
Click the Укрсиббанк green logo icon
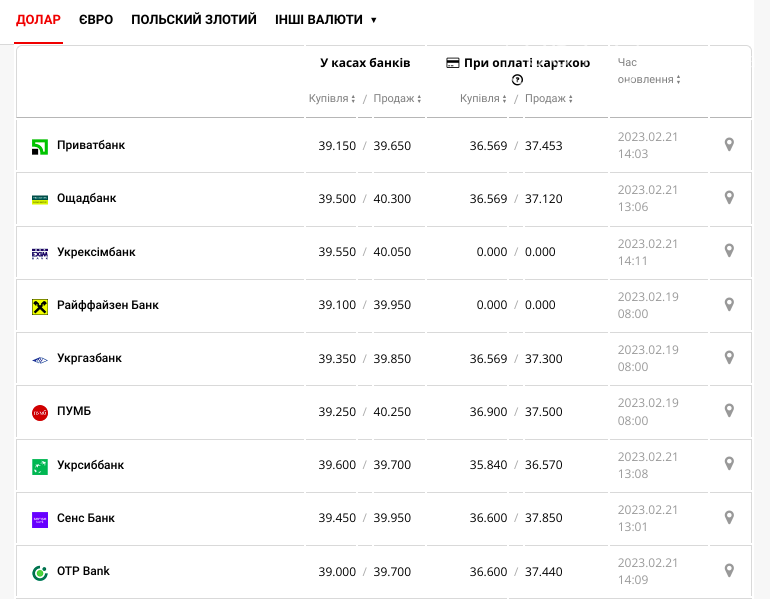click(x=40, y=466)
